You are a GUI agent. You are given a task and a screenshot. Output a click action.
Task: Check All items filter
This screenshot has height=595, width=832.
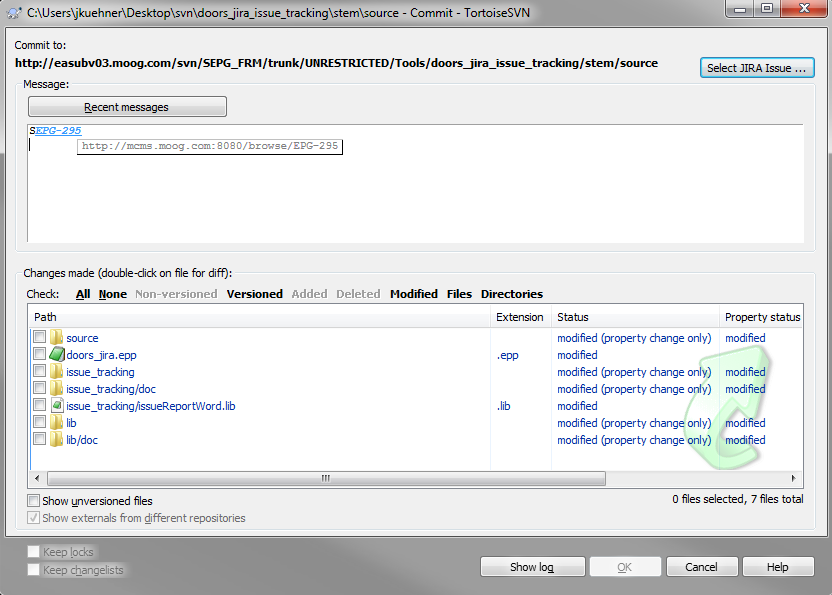83,294
